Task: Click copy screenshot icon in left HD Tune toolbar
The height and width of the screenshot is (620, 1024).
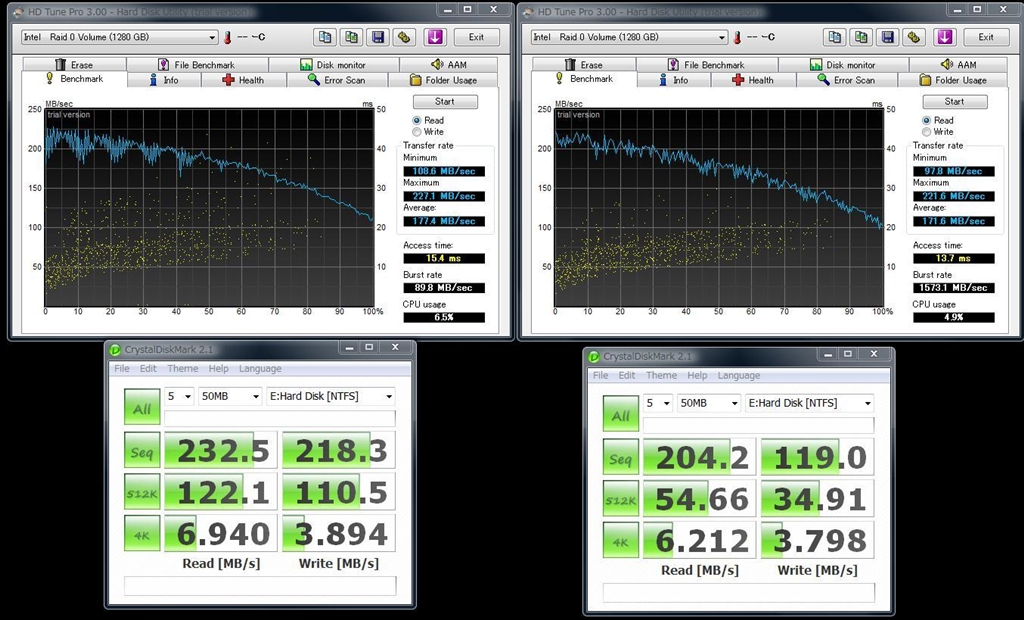Action: 351,37
